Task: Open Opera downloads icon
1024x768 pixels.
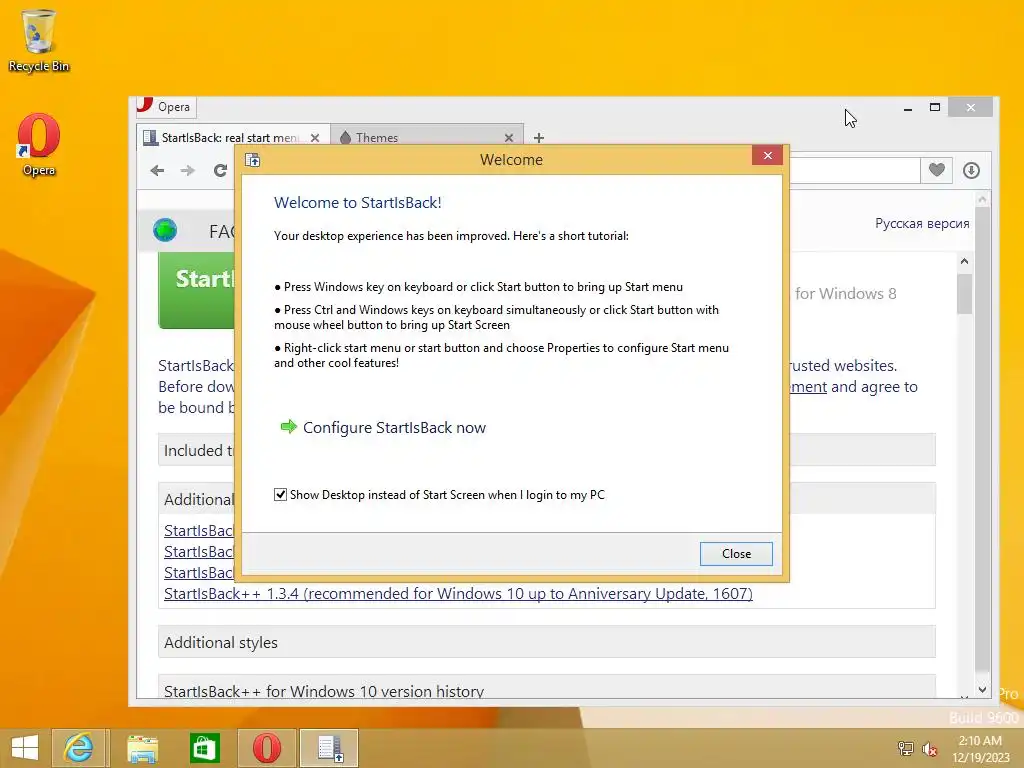Action: coord(971,170)
